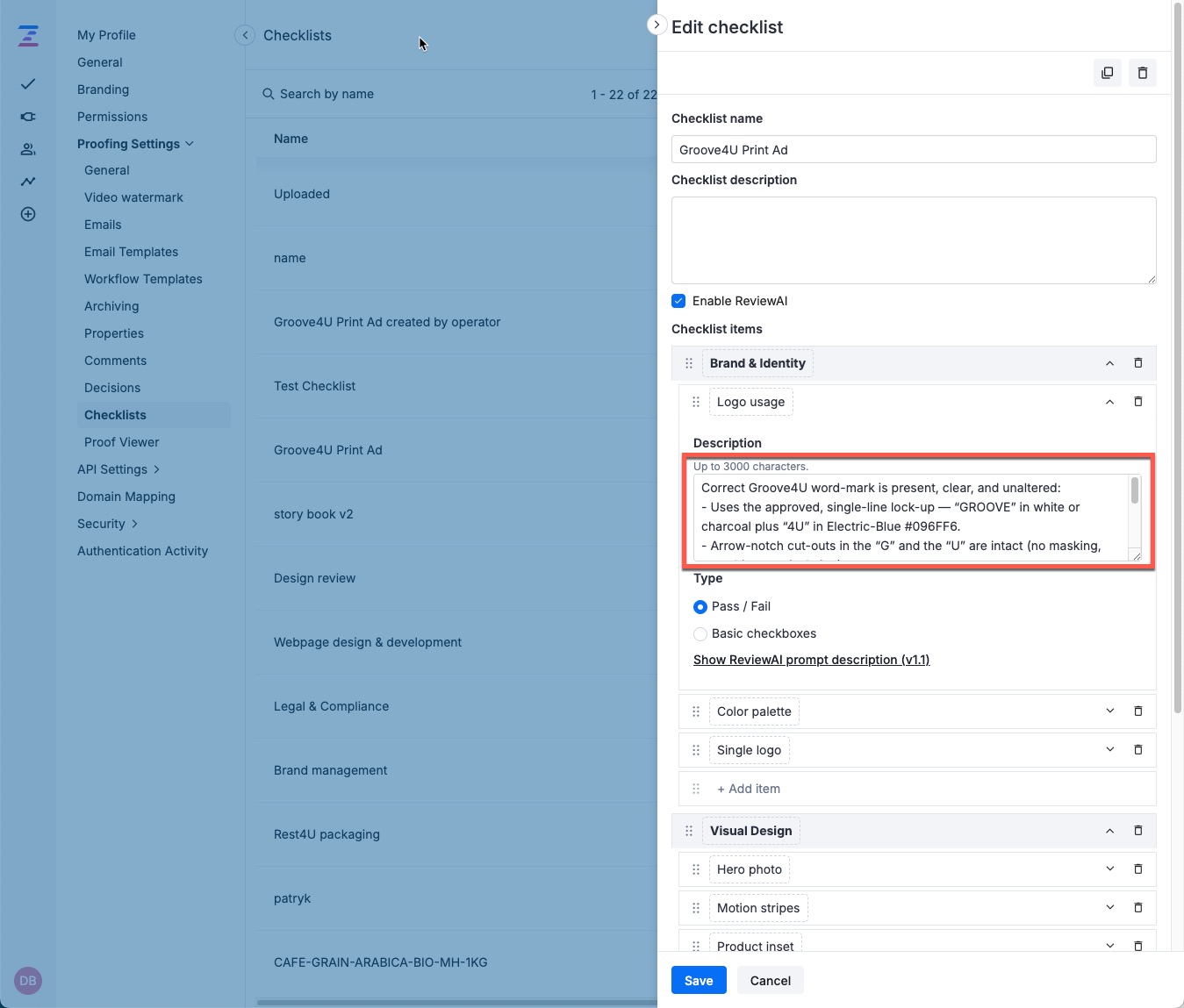Click the plus-circle icon in the rail
This screenshot has height=1008, width=1184.
click(x=27, y=214)
